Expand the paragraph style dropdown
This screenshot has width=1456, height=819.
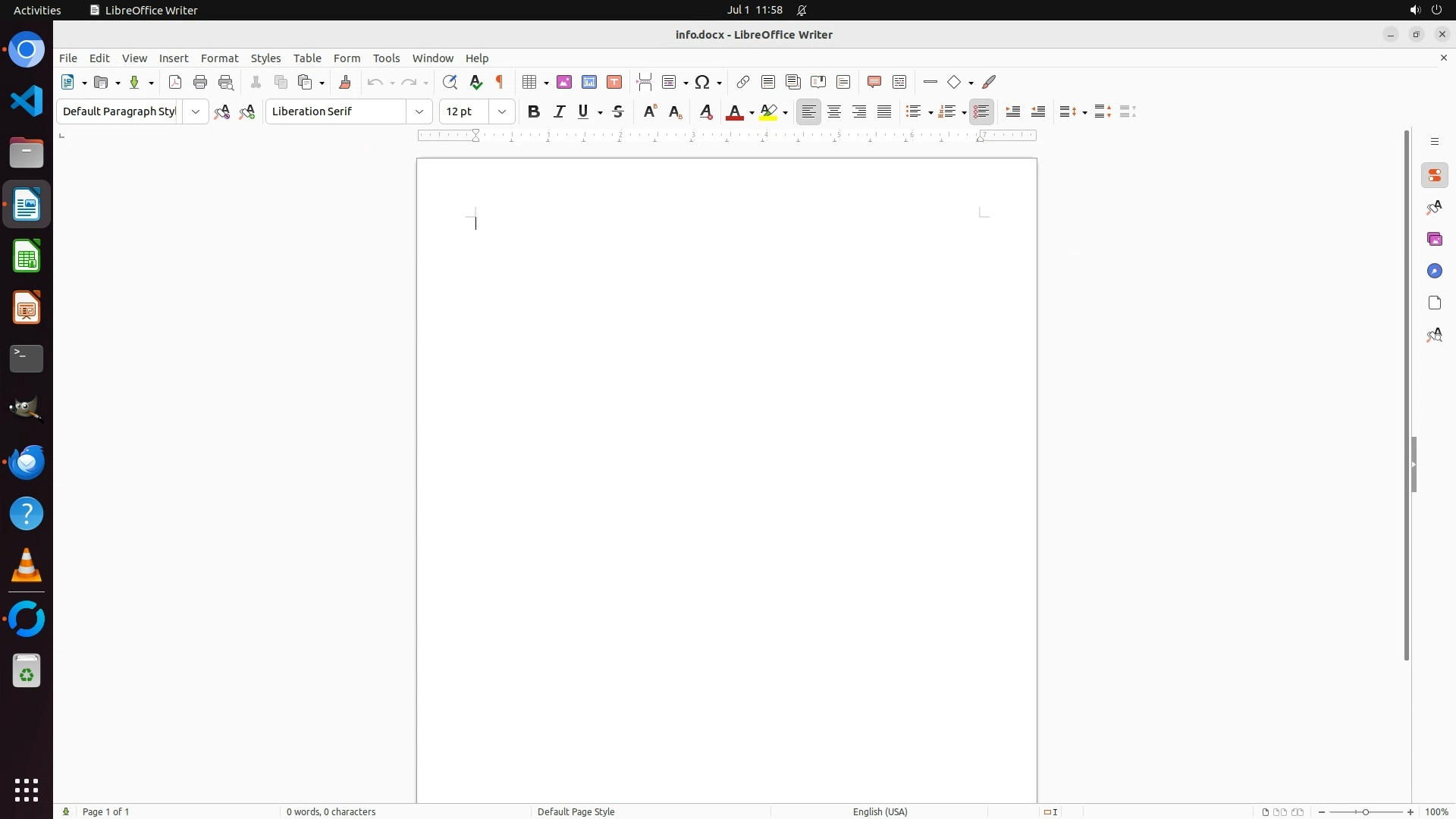[196, 112]
